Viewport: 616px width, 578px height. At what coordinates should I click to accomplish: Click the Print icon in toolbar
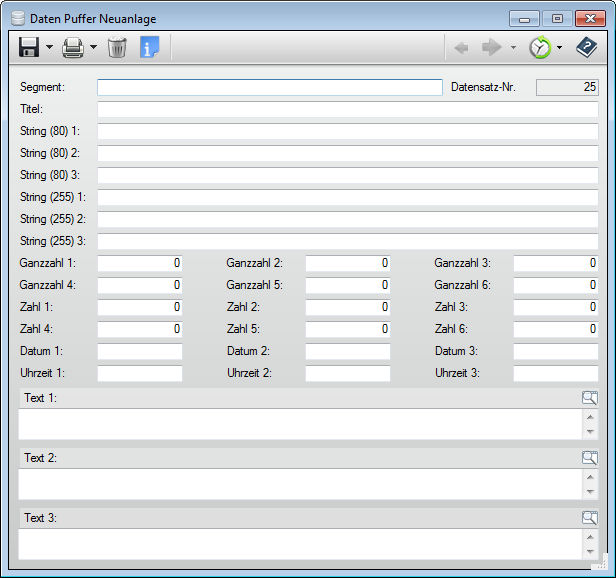coord(73,47)
